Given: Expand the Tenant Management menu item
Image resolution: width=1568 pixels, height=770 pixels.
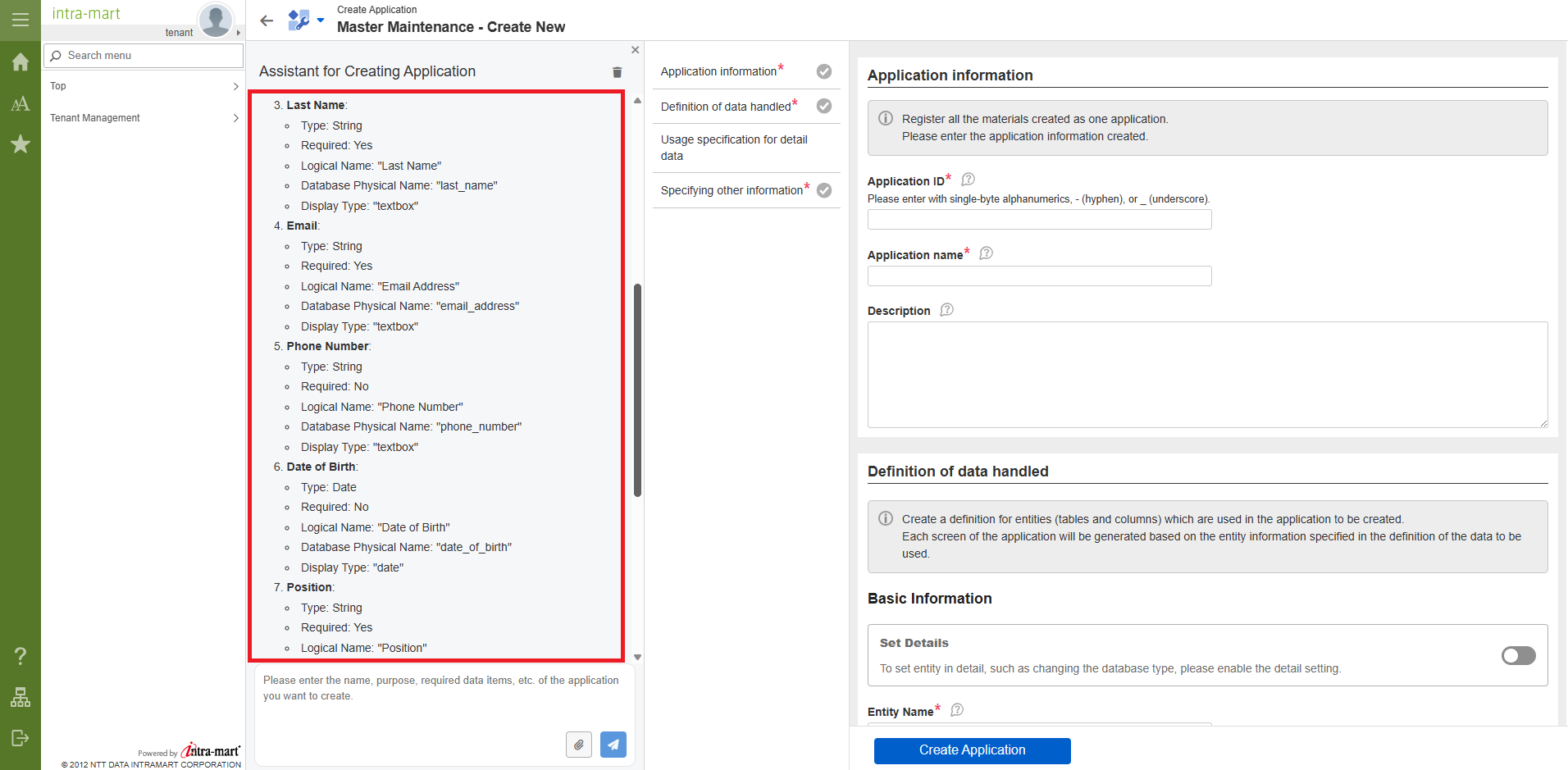Looking at the screenshot, I should (x=144, y=118).
